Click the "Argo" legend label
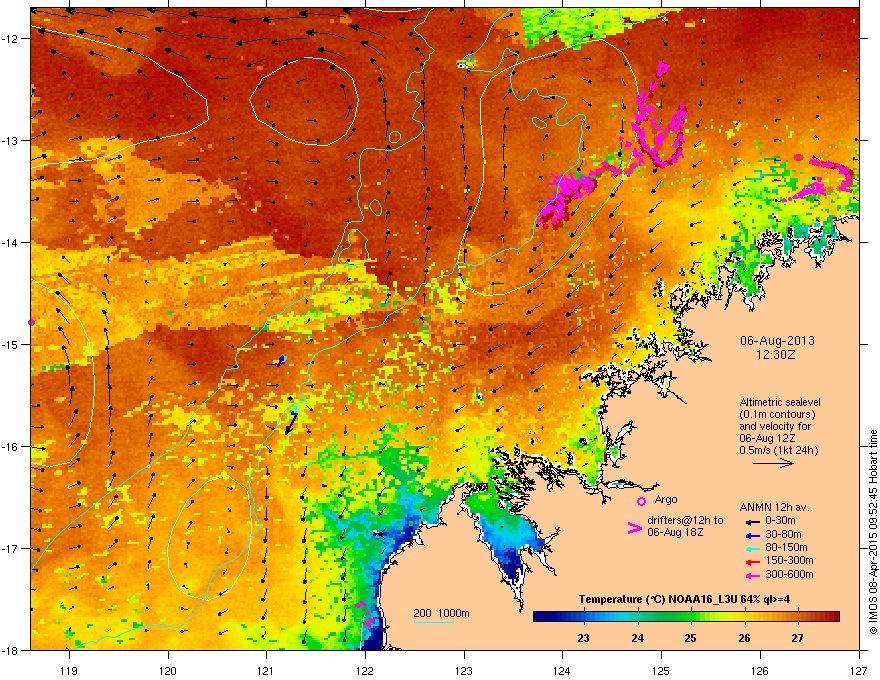 (666, 499)
